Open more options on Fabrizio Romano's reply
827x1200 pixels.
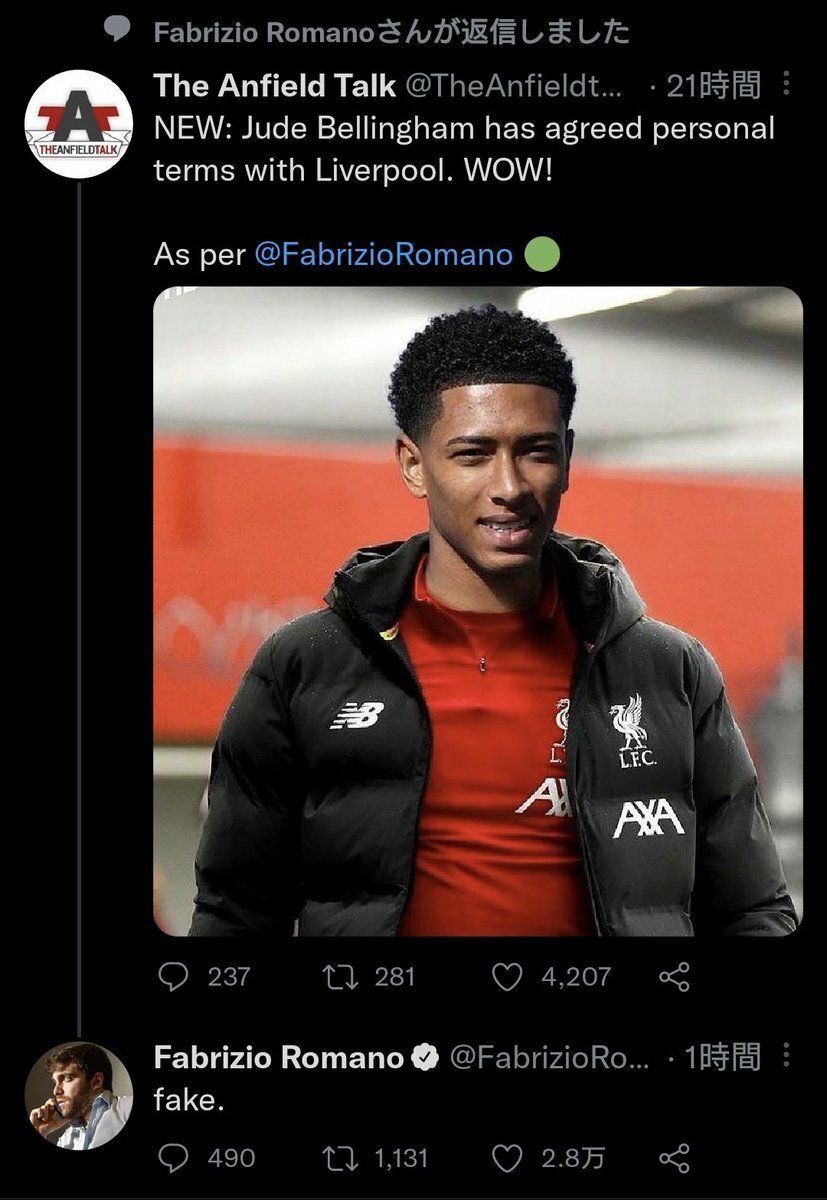coord(786,1056)
